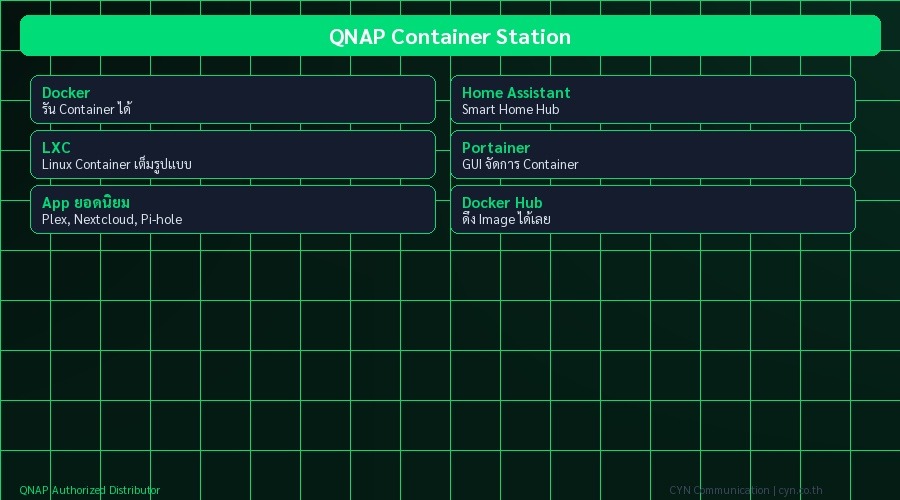Image resolution: width=900 pixels, height=500 pixels.
Task: Open the App ยอดนิยม card
Action: 233,210
